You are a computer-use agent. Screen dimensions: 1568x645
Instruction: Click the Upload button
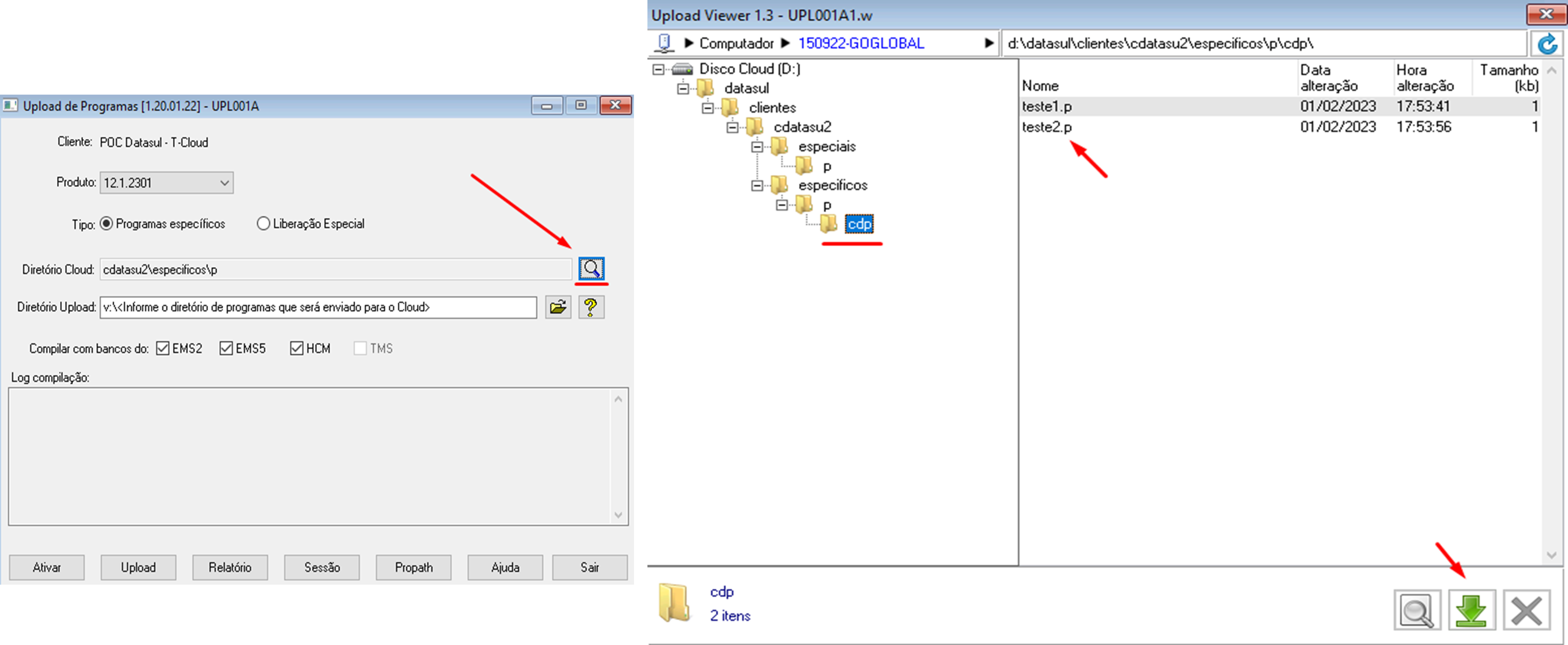138,567
